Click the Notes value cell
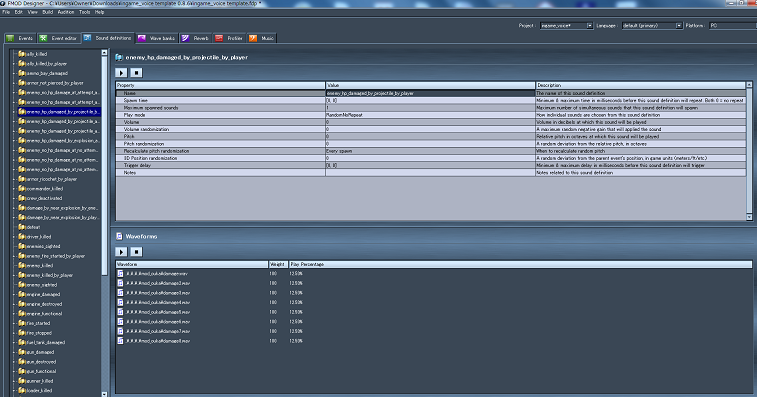Image resolution: width=757 pixels, height=397 pixels. click(x=430, y=172)
